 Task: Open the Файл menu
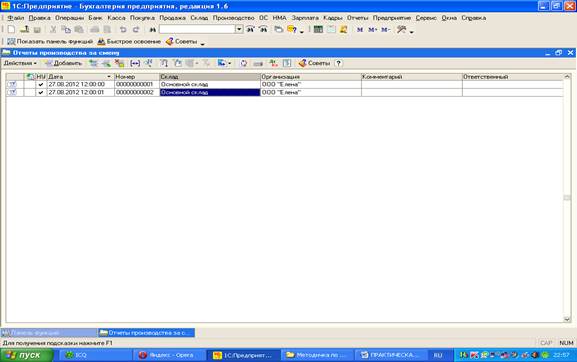coord(16,18)
